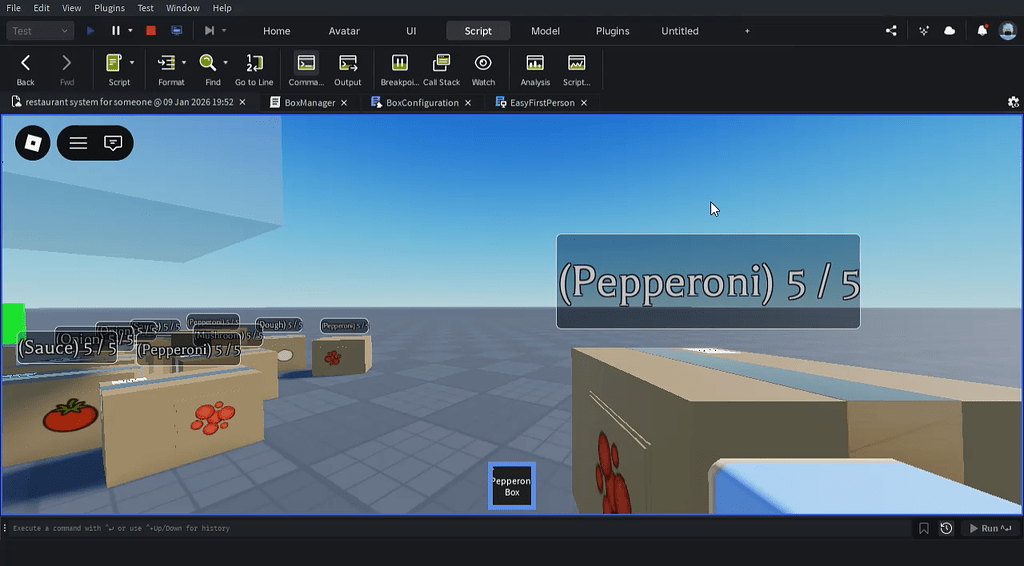Open the Test menu in menu bar
1024x566 pixels.
145,8
